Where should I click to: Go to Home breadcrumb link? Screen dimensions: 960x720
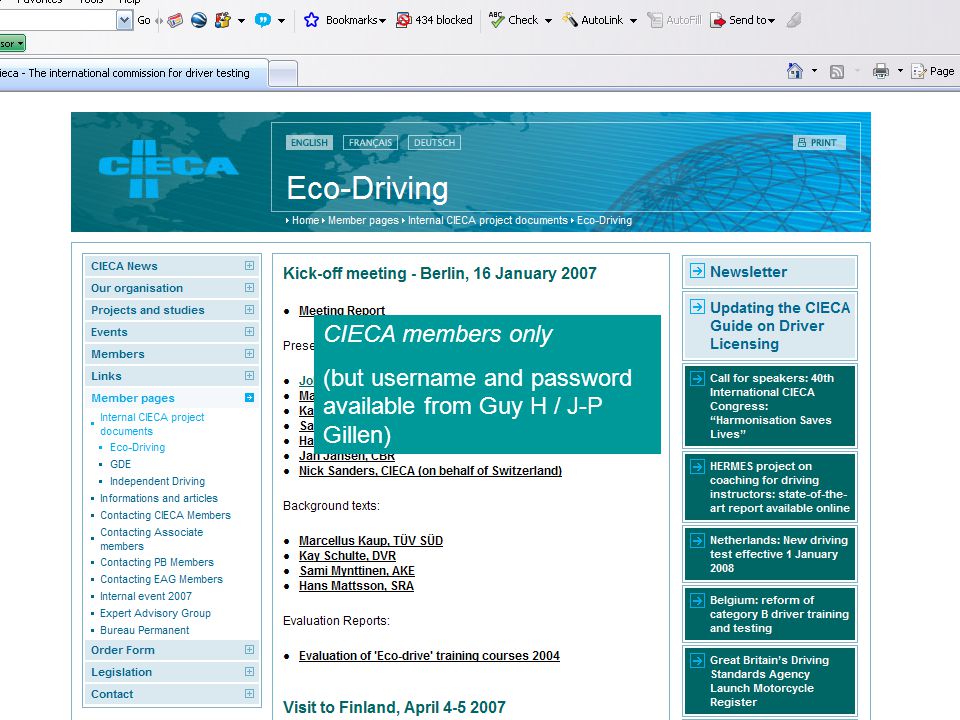click(x=305, y=220)
